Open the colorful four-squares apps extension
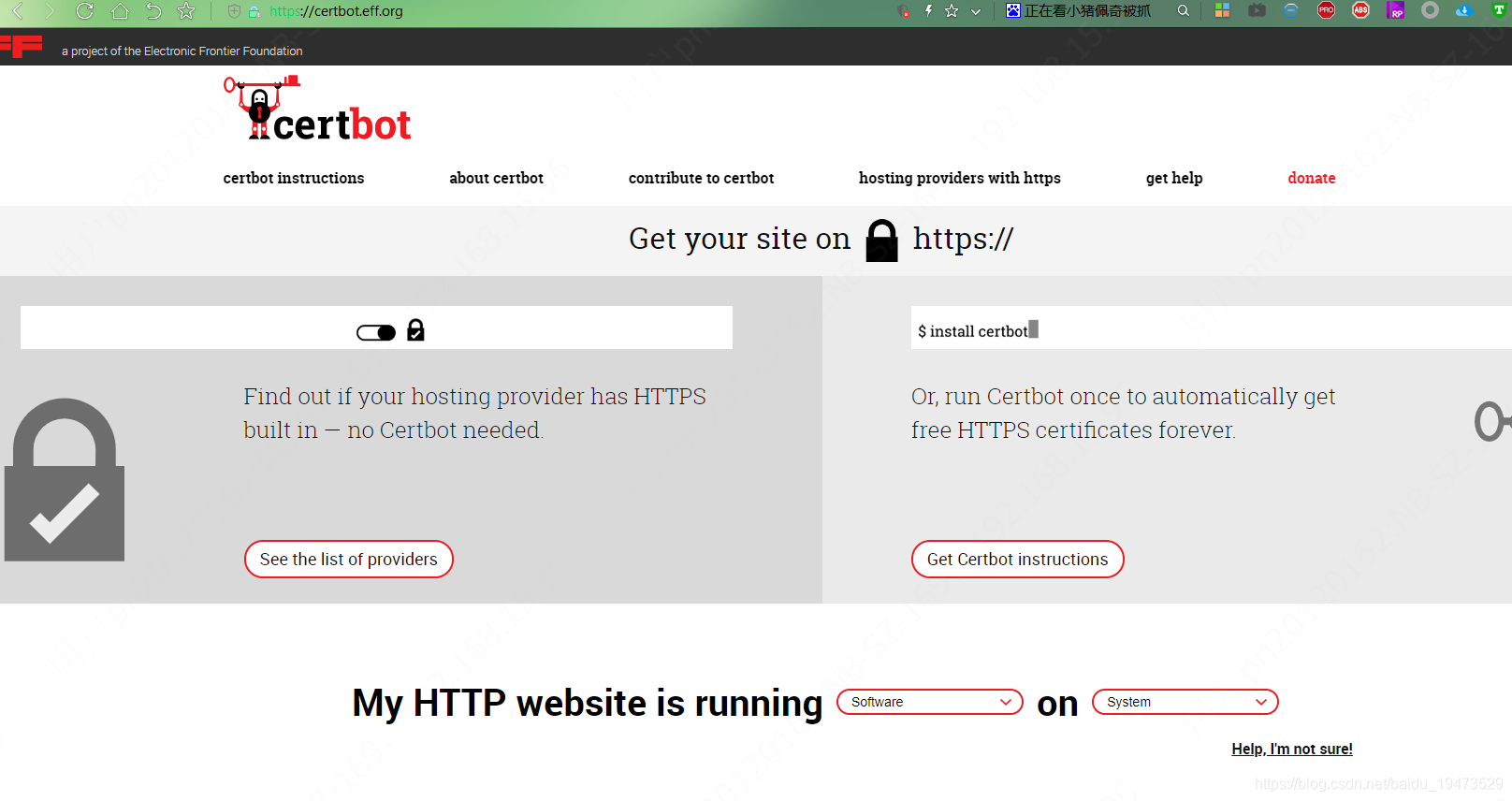The height and width of the screenshot is (801, 1512). pos(1222,10)
